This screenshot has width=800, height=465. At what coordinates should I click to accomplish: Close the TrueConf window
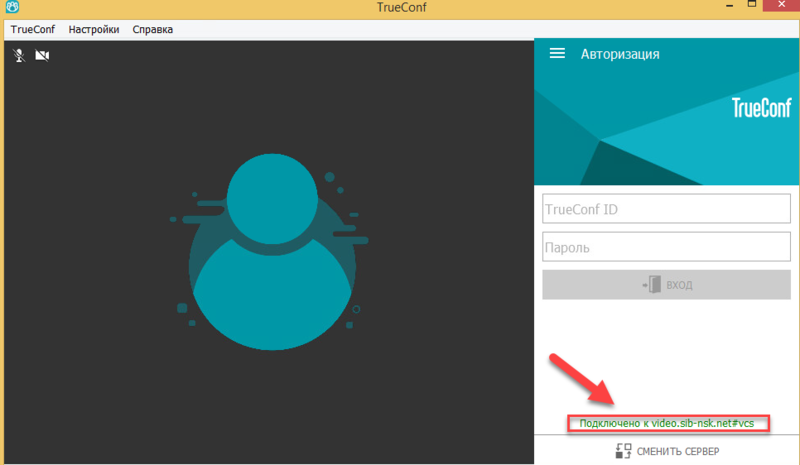coord(781,5)
